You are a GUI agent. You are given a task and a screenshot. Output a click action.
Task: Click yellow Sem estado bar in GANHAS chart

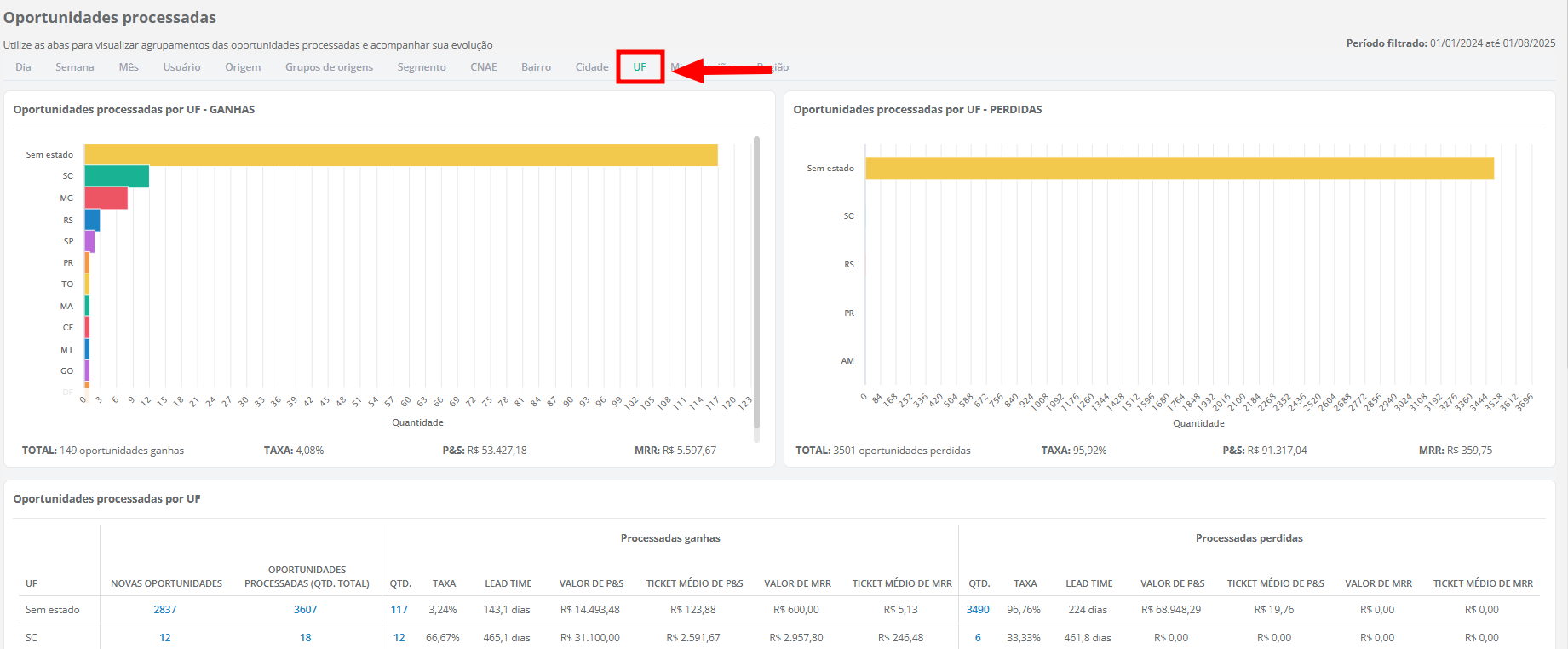coord(400,155)
